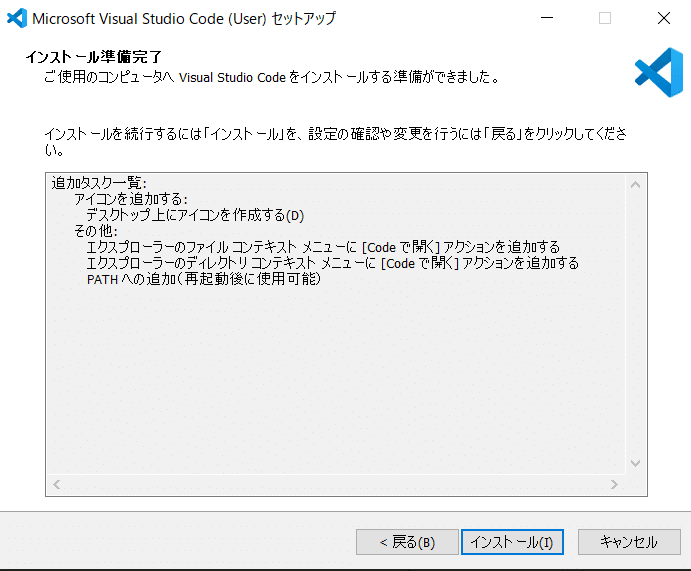
Task: Click the エクスプローラーのファイル コンテキスト line
Action: [x=323, y=247]
